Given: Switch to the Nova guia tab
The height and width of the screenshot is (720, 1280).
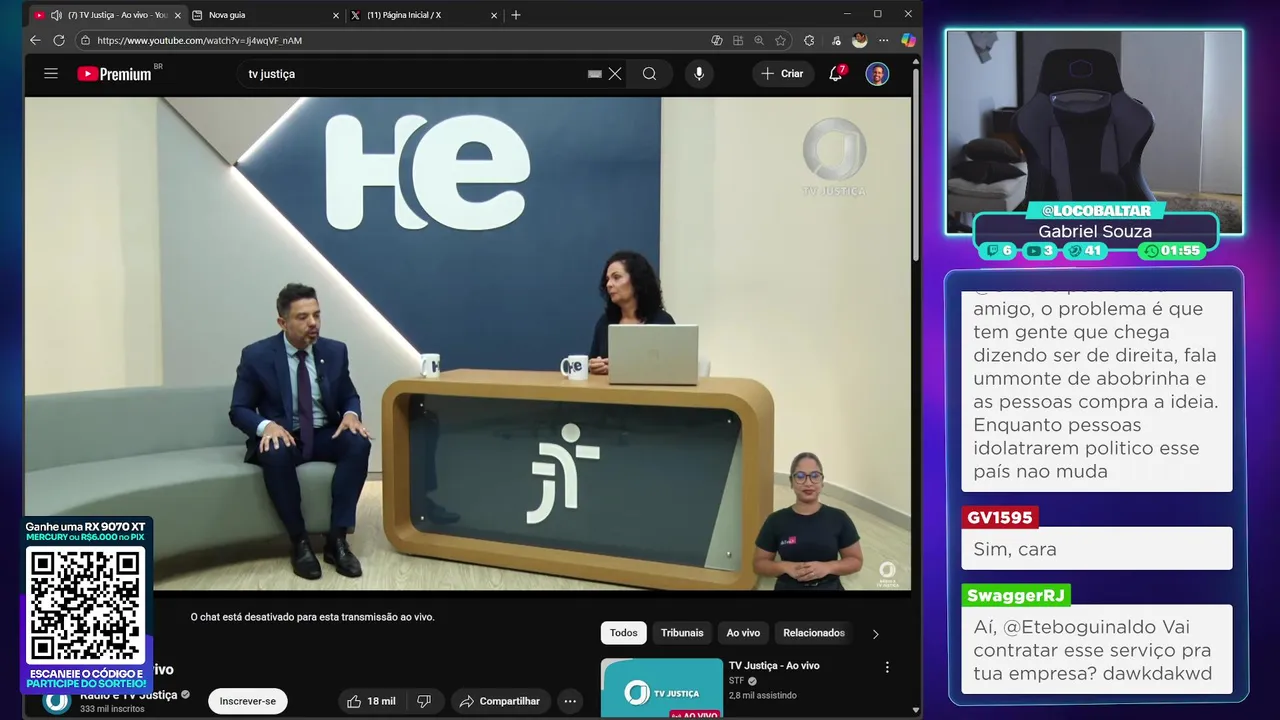Looking at the screenshot, I should click(x=260, y=15).
